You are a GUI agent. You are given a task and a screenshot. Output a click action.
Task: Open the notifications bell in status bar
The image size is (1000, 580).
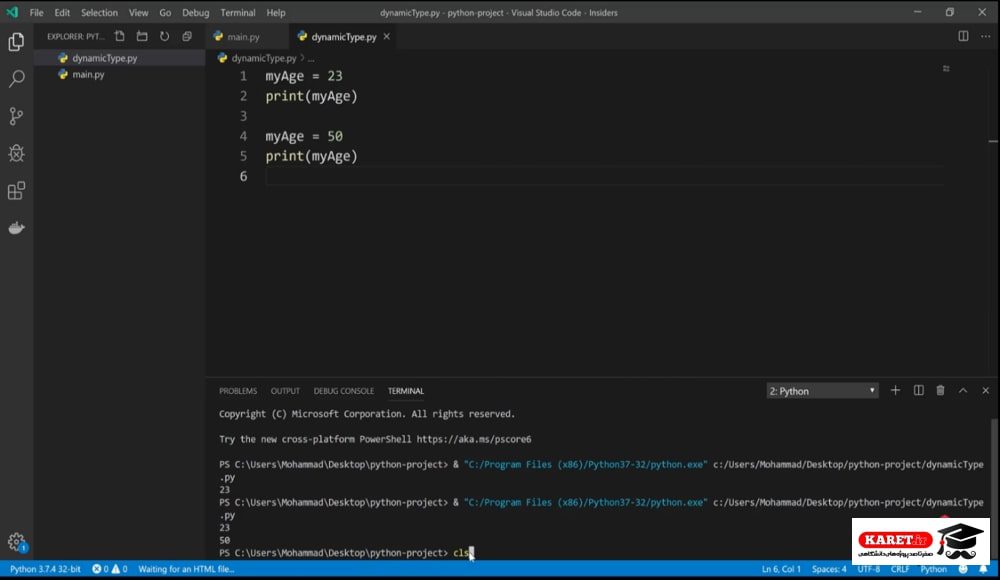coord(983,569)
